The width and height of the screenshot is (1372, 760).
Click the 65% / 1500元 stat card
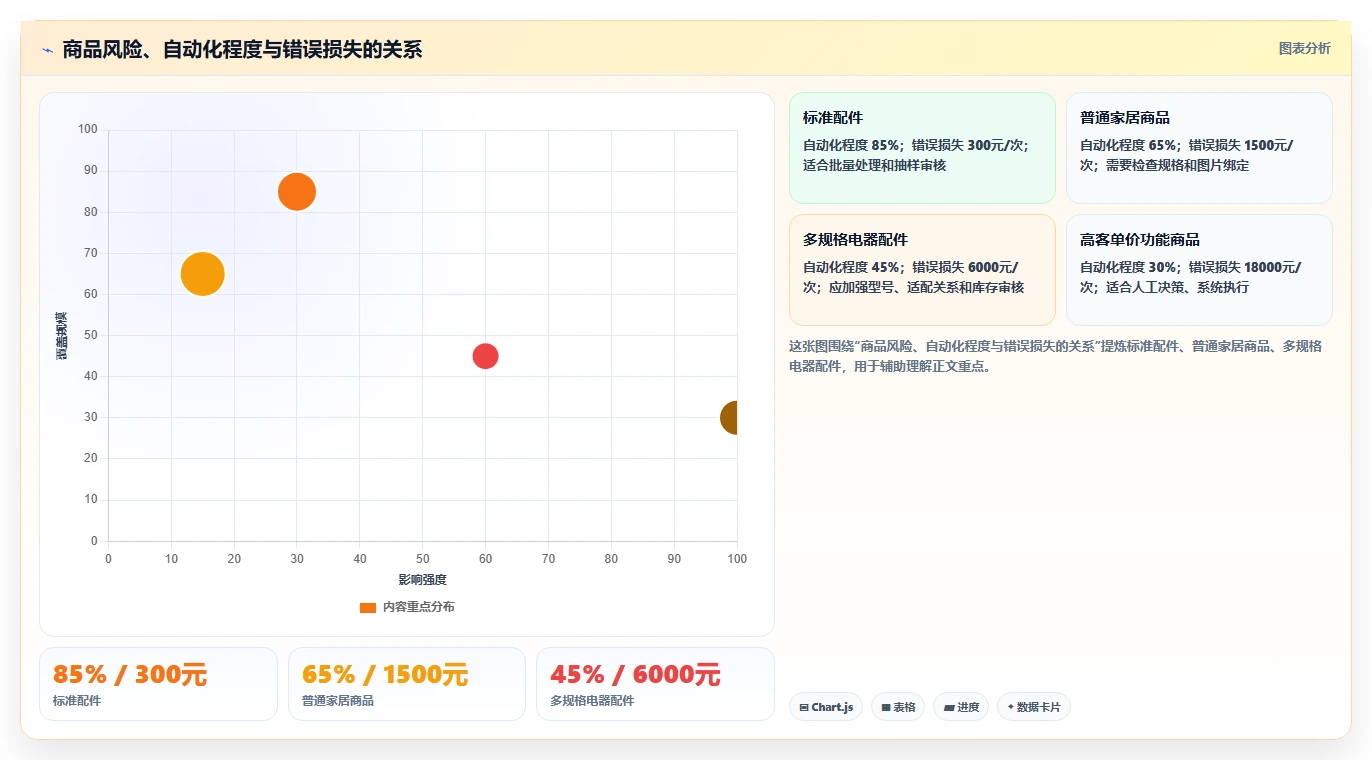click(407, 684)
